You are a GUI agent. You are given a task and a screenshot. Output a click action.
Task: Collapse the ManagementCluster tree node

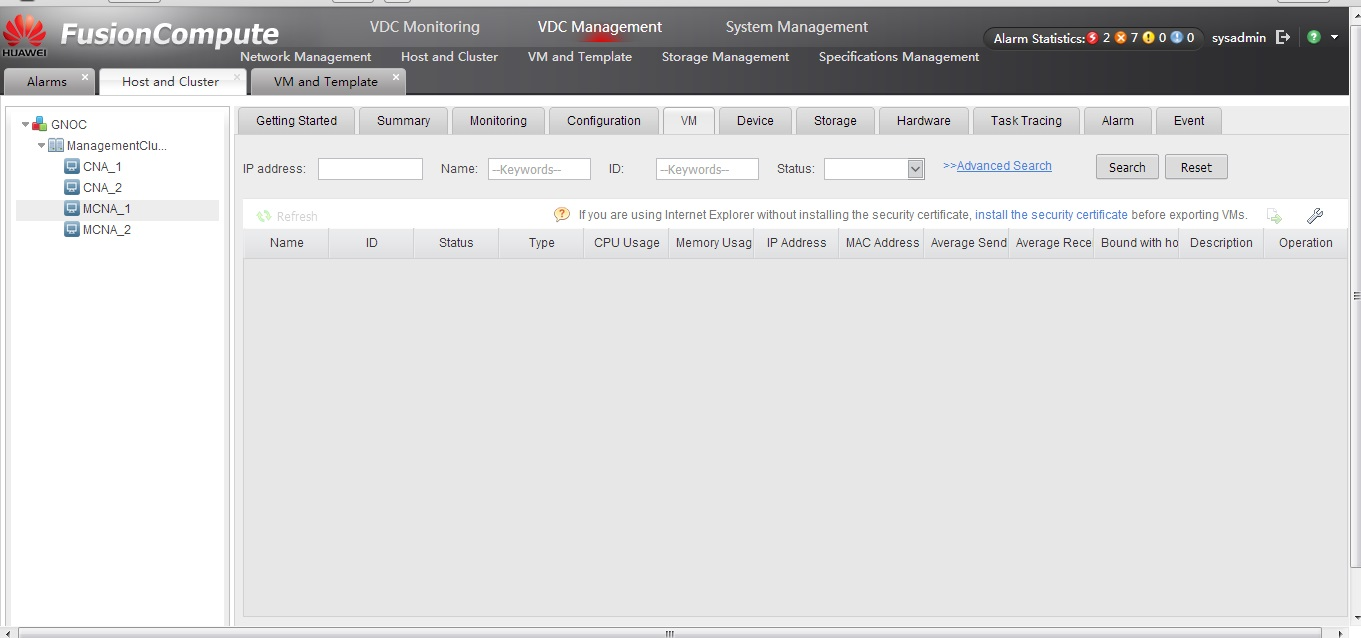[x=41, y=146]
